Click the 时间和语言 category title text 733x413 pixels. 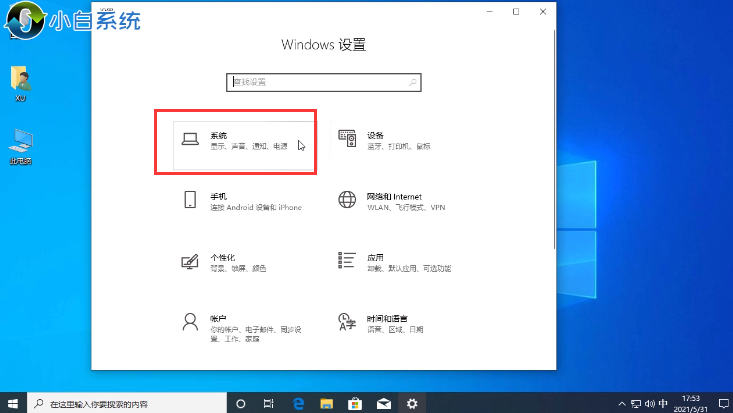click(387, 319)
